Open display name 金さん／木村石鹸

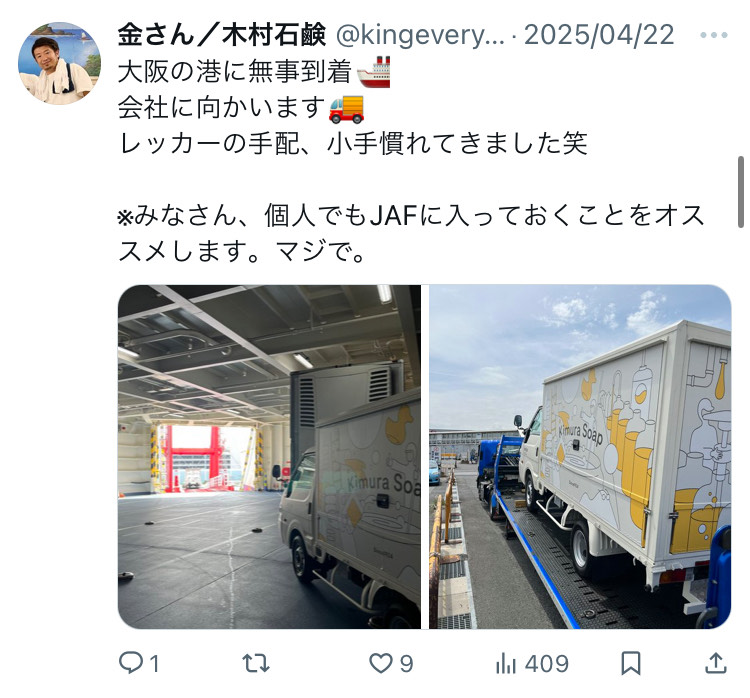(x=222, y=35)
